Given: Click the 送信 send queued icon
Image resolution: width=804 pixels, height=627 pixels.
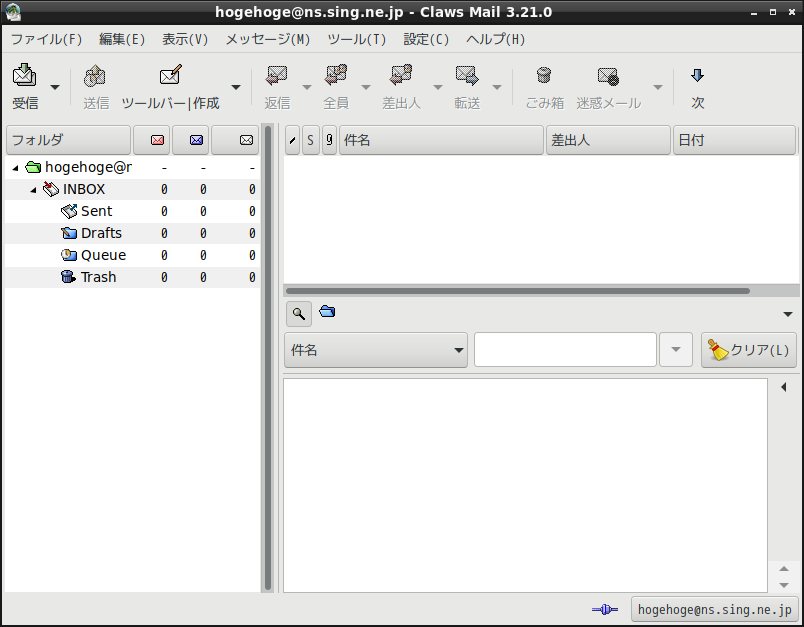Looking at the screenshot, I should pyautogui.click(x=95, y=76).
